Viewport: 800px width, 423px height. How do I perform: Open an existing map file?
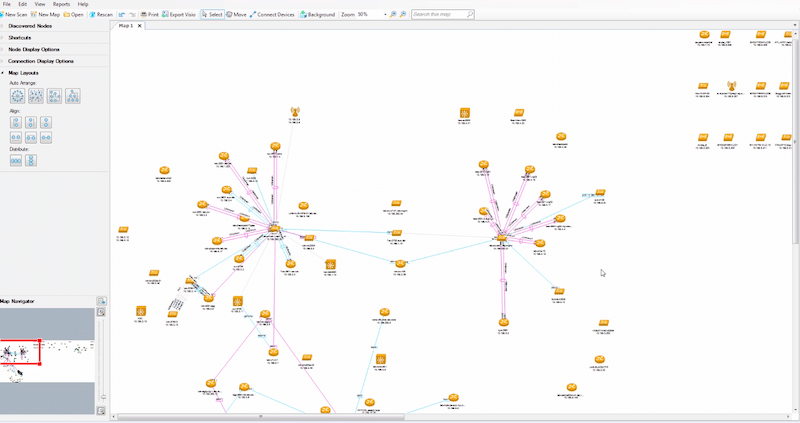(x=73, y=14)
